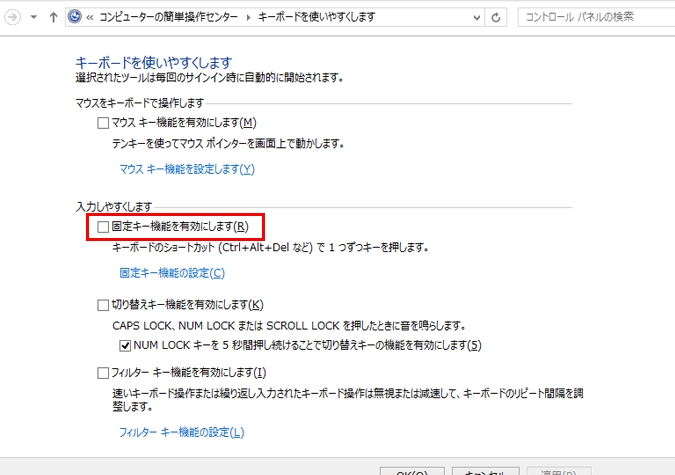Screen dimensions: 675x475
Task: Toggle the 切り替えキー機能 checkbox
Action: [x=103, y=304]
